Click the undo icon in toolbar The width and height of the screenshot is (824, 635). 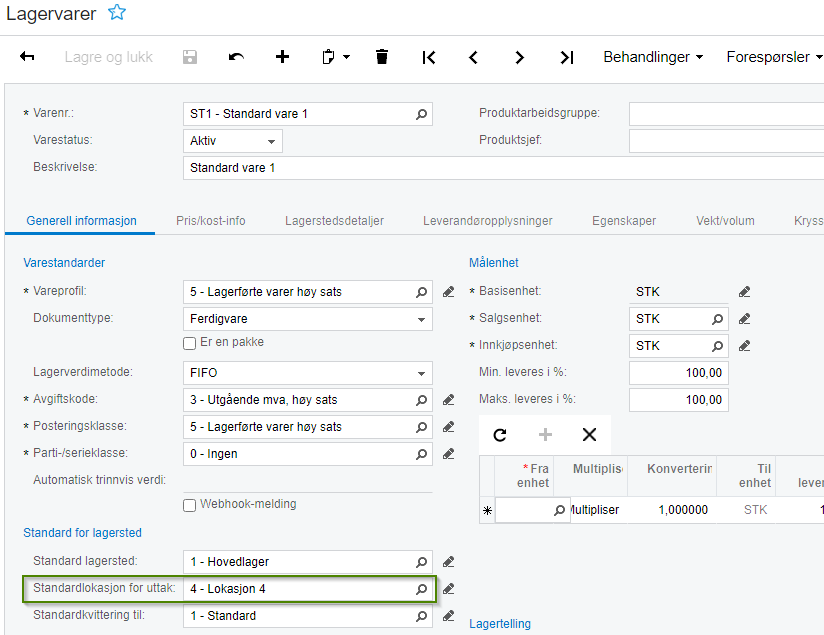236,57
